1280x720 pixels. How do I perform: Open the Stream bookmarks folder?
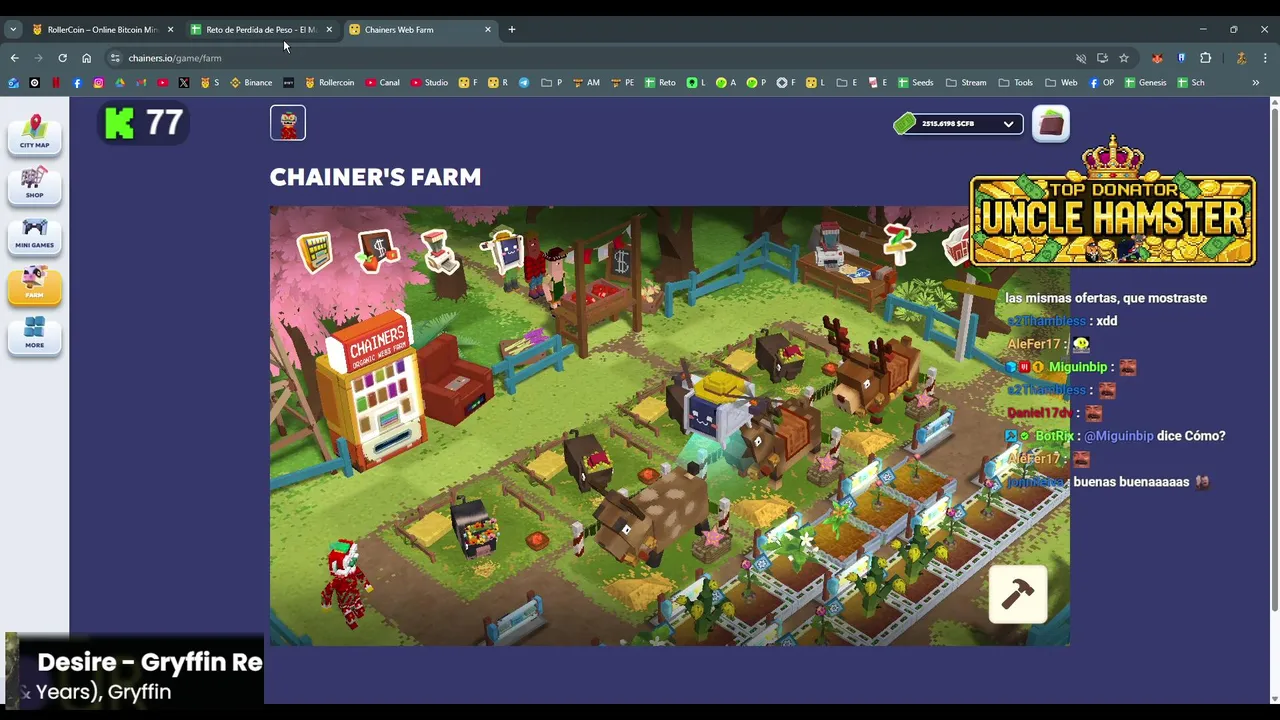pyautogui.click(x=966, y=83)
